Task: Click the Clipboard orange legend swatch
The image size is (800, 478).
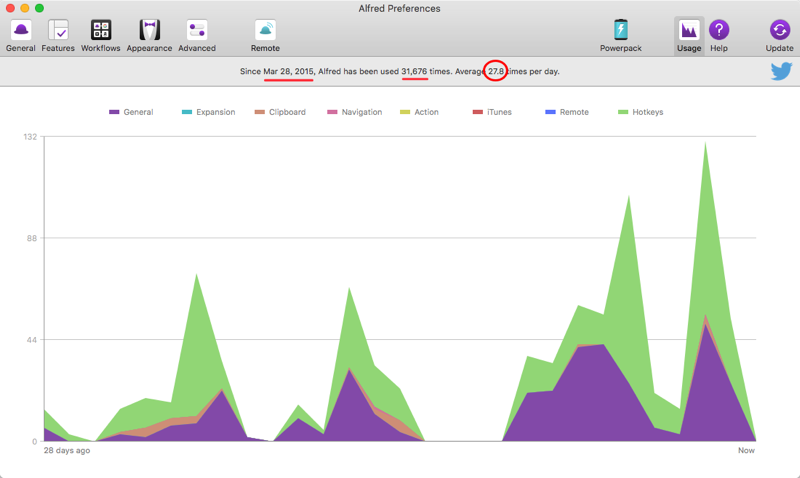Action: [260, 112]
